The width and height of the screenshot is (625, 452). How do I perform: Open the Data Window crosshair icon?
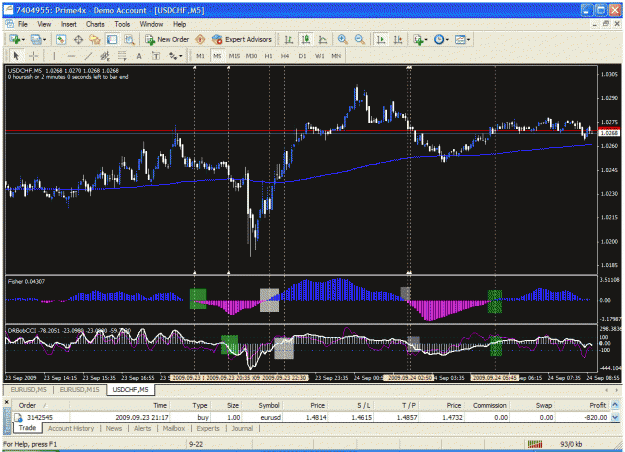pos(78,39)
